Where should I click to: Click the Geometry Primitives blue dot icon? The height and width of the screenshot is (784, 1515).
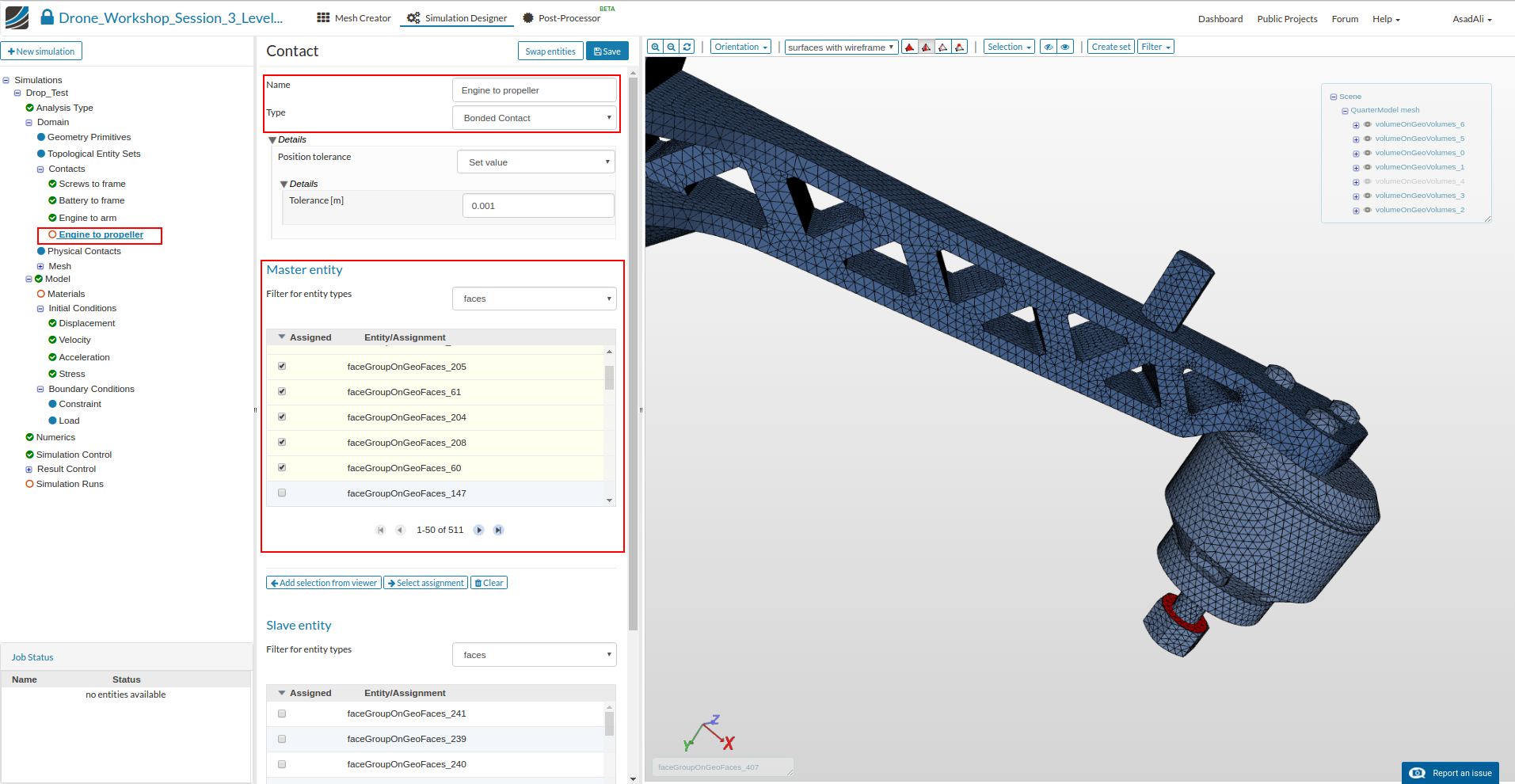tap(41, 137)
